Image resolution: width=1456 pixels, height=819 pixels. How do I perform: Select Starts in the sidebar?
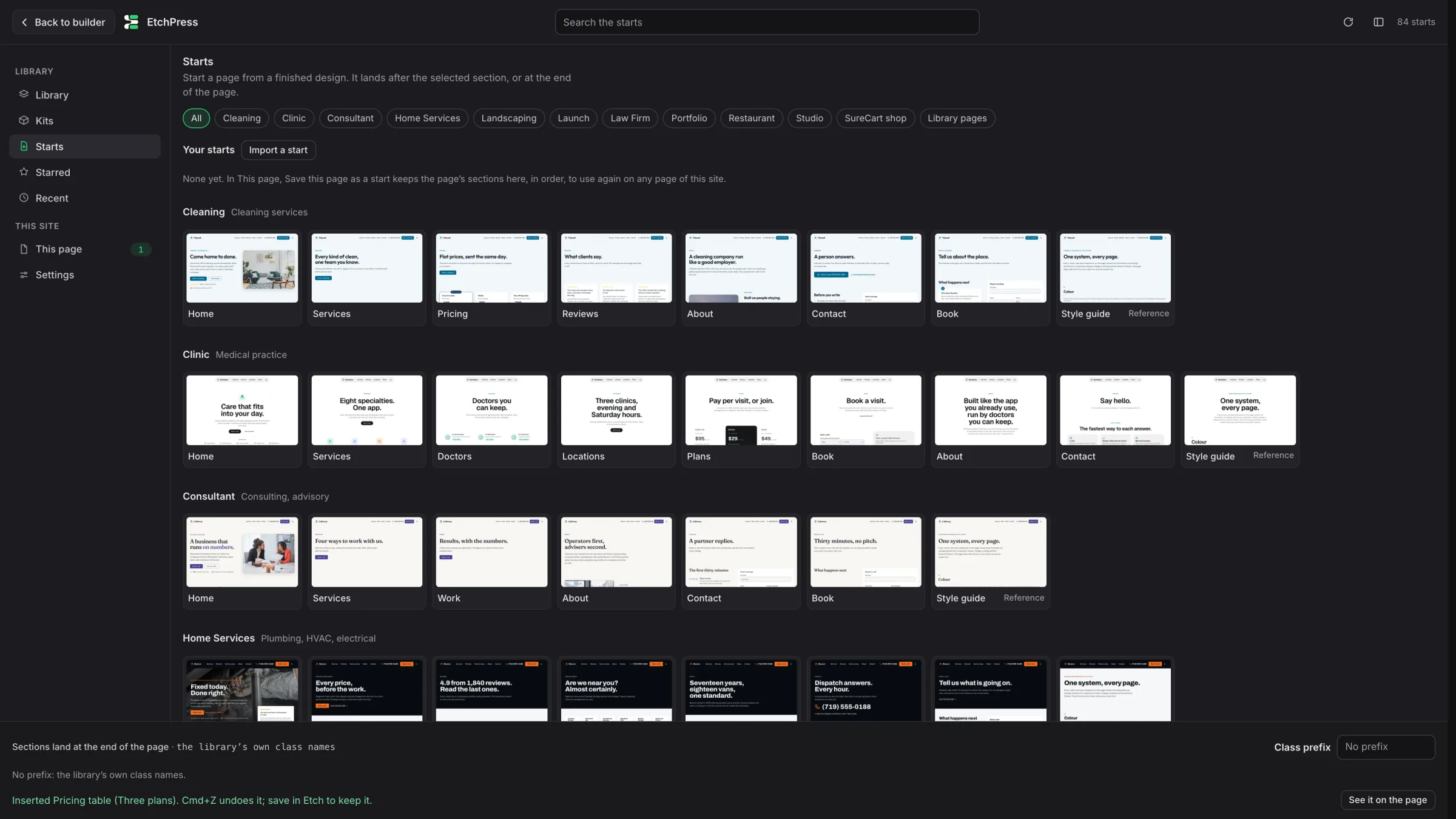pos(85,146)
